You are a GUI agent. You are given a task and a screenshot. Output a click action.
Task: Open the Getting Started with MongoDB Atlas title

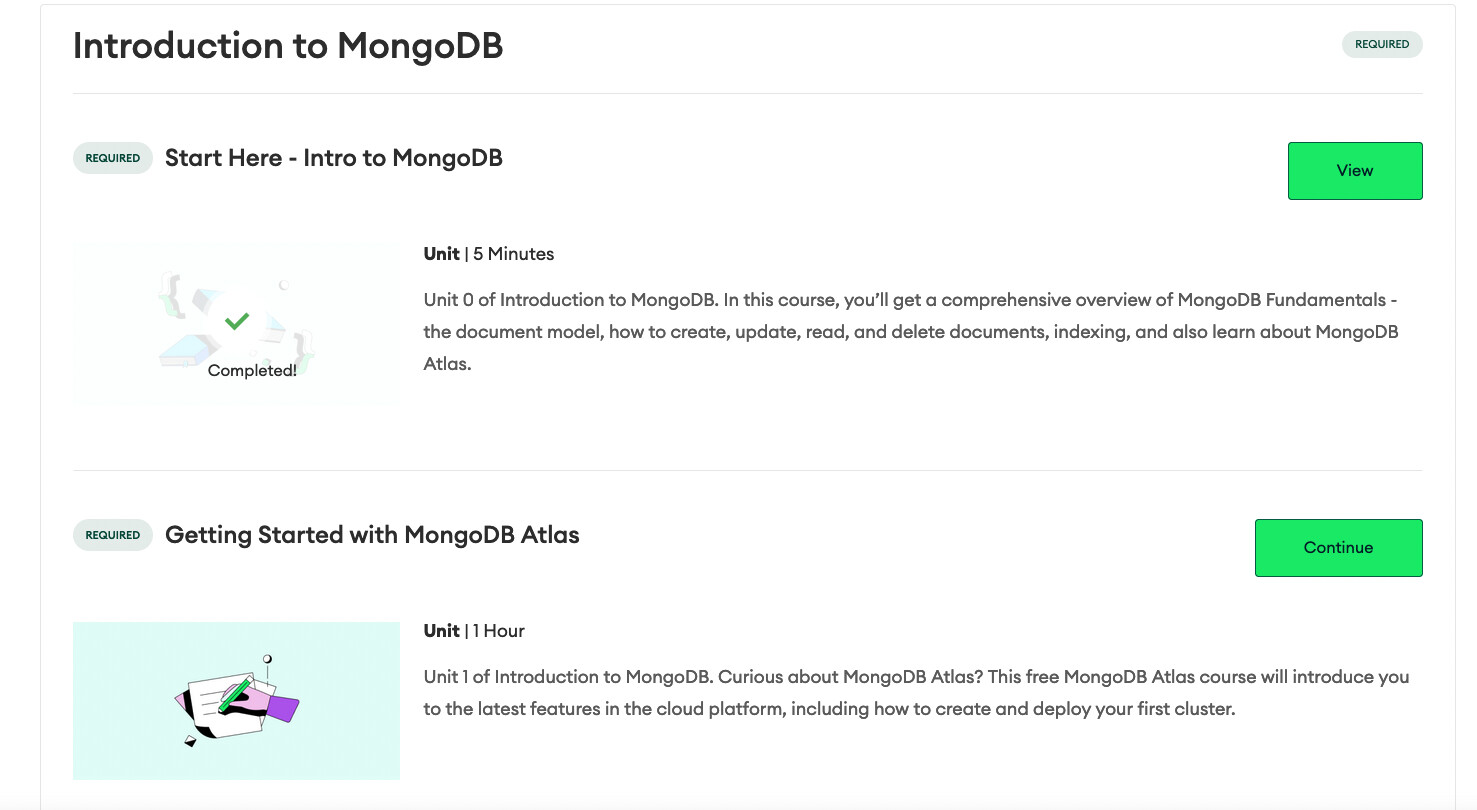click(372, 535)
